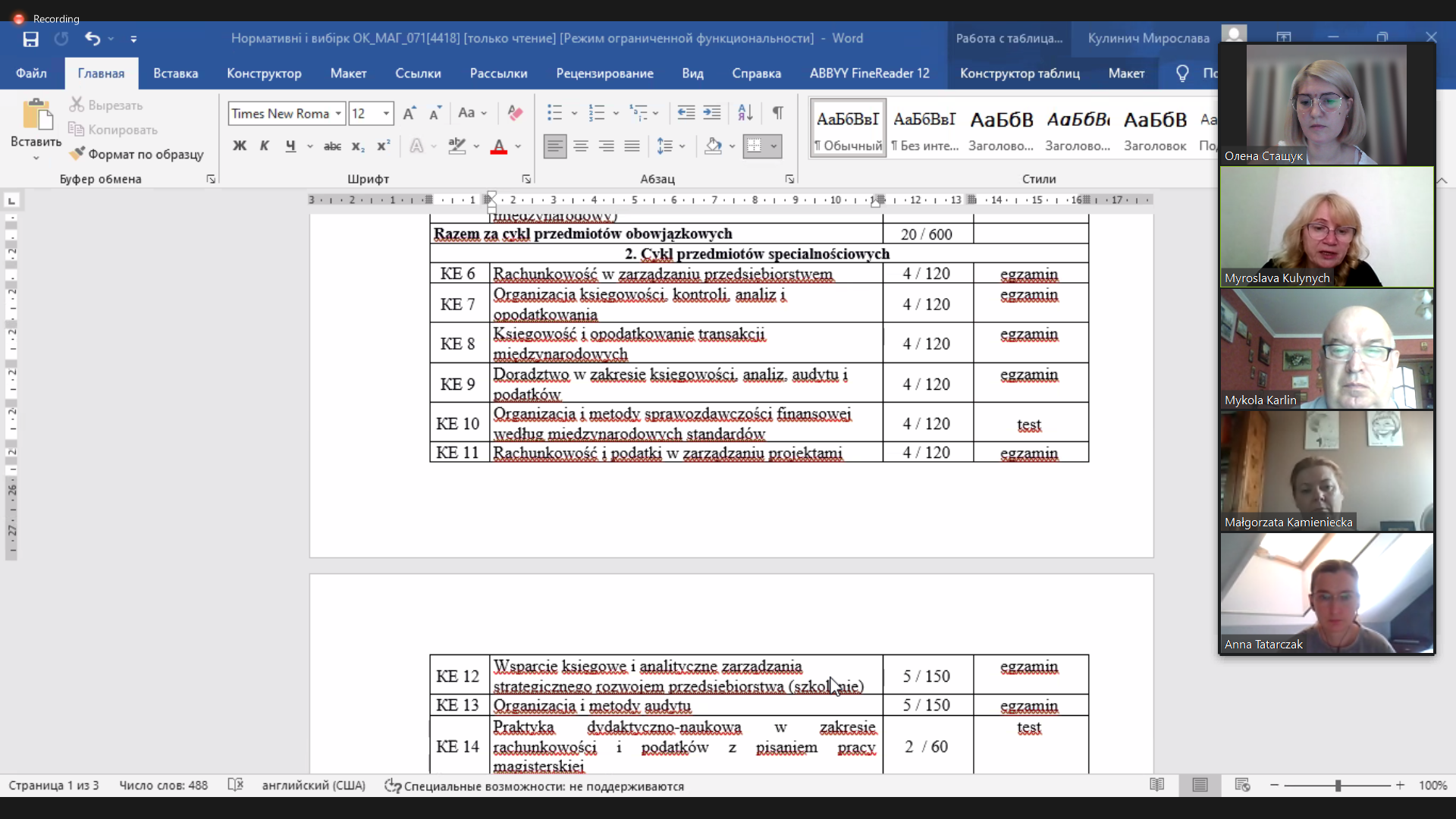Click the Undo arrow icon
1456x819 pixels.
coord(93,39)
